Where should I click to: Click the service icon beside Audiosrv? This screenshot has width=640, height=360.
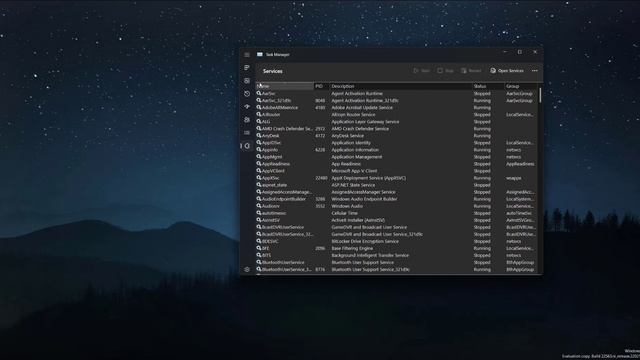click(259, 206)
